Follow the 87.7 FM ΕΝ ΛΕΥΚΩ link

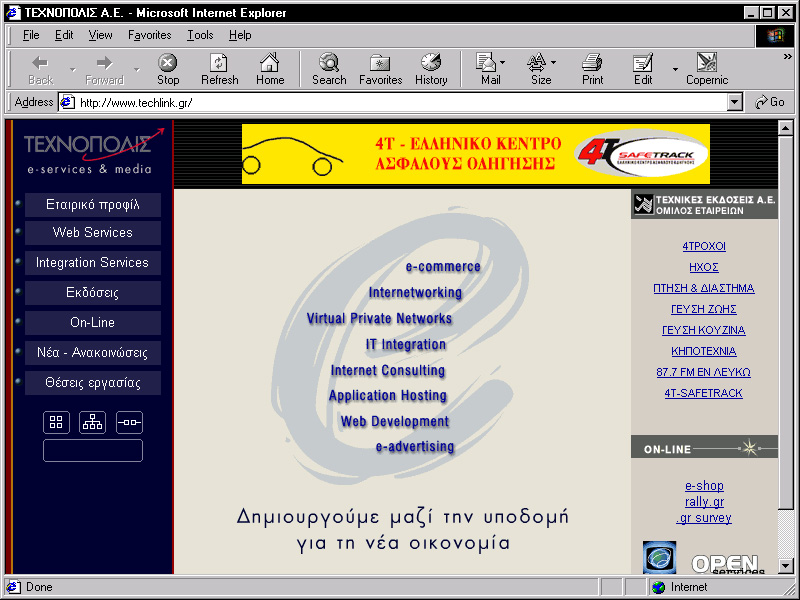click(x=704, y=372)
